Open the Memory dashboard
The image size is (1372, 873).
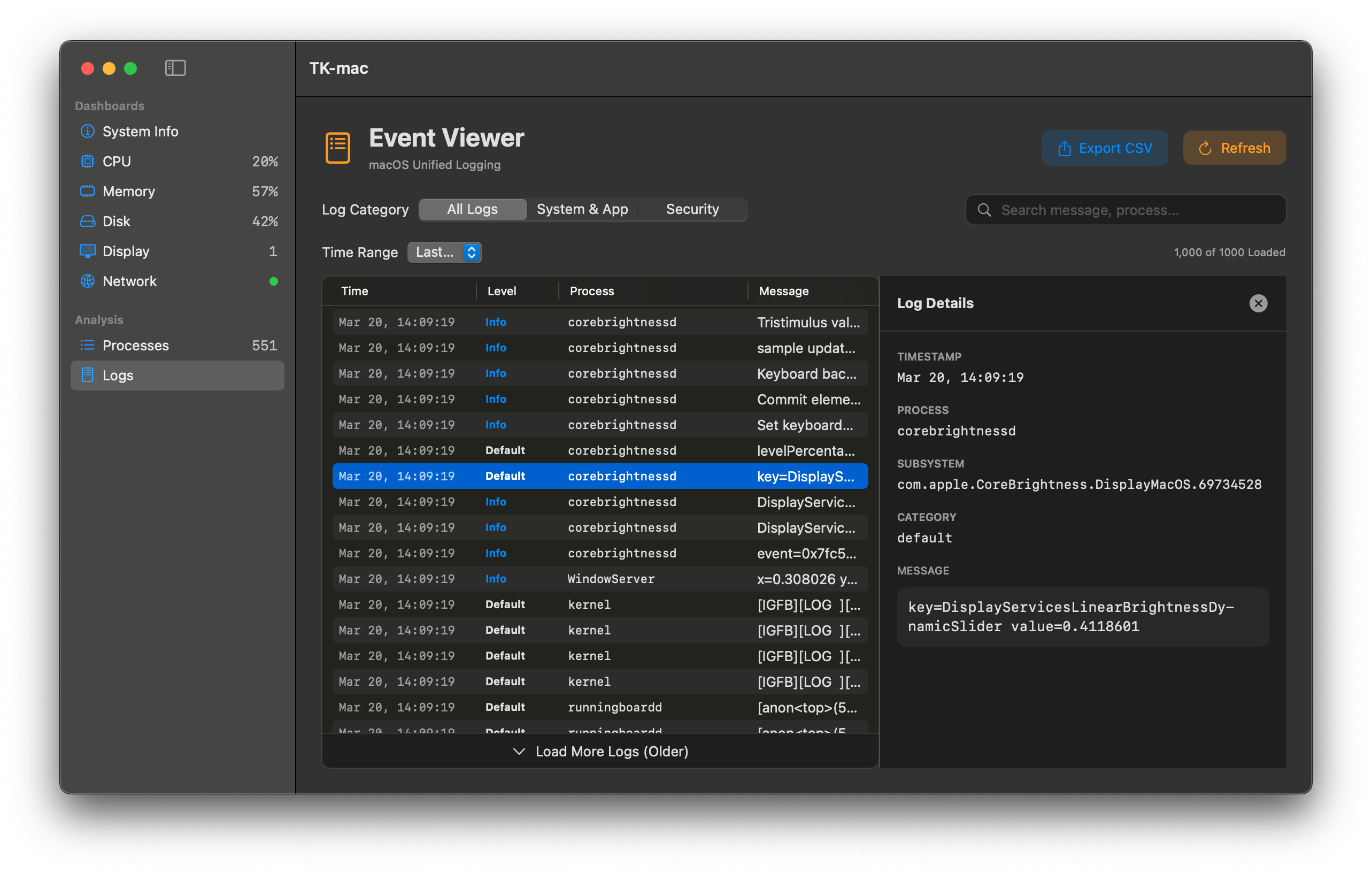[128, 191]
